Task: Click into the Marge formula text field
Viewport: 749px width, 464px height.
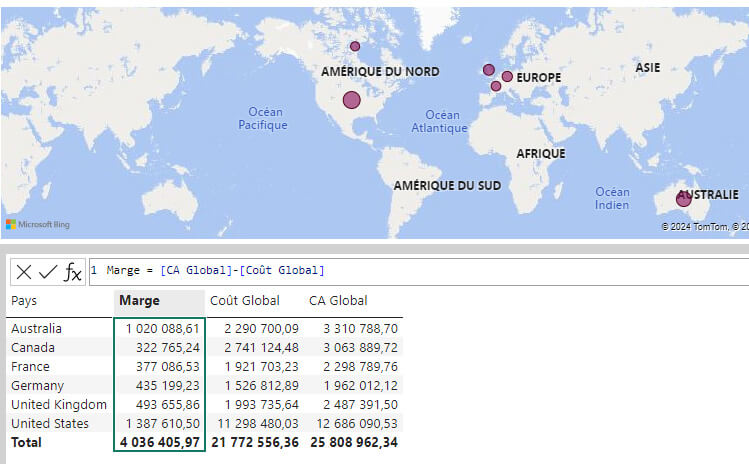Action: (400, 271)
